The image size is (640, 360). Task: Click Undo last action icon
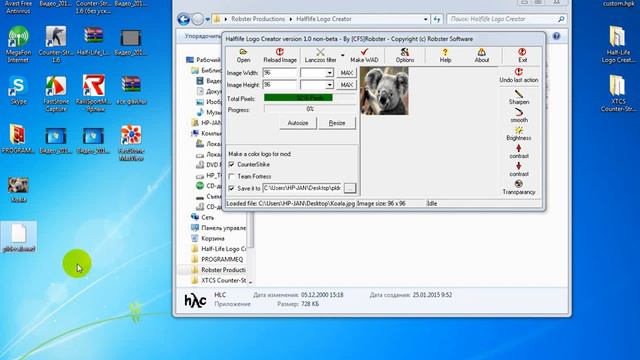click(x=519, y=72)
